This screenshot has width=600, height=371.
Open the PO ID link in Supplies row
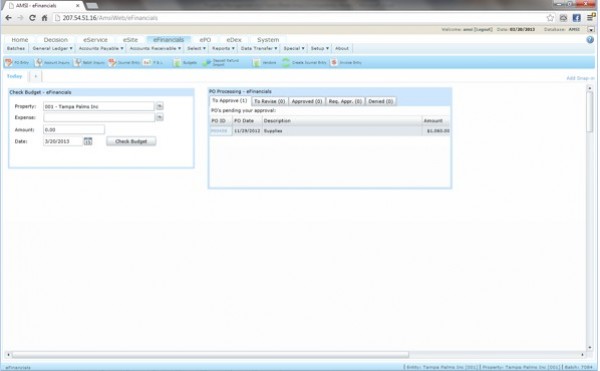click(219, 131)
